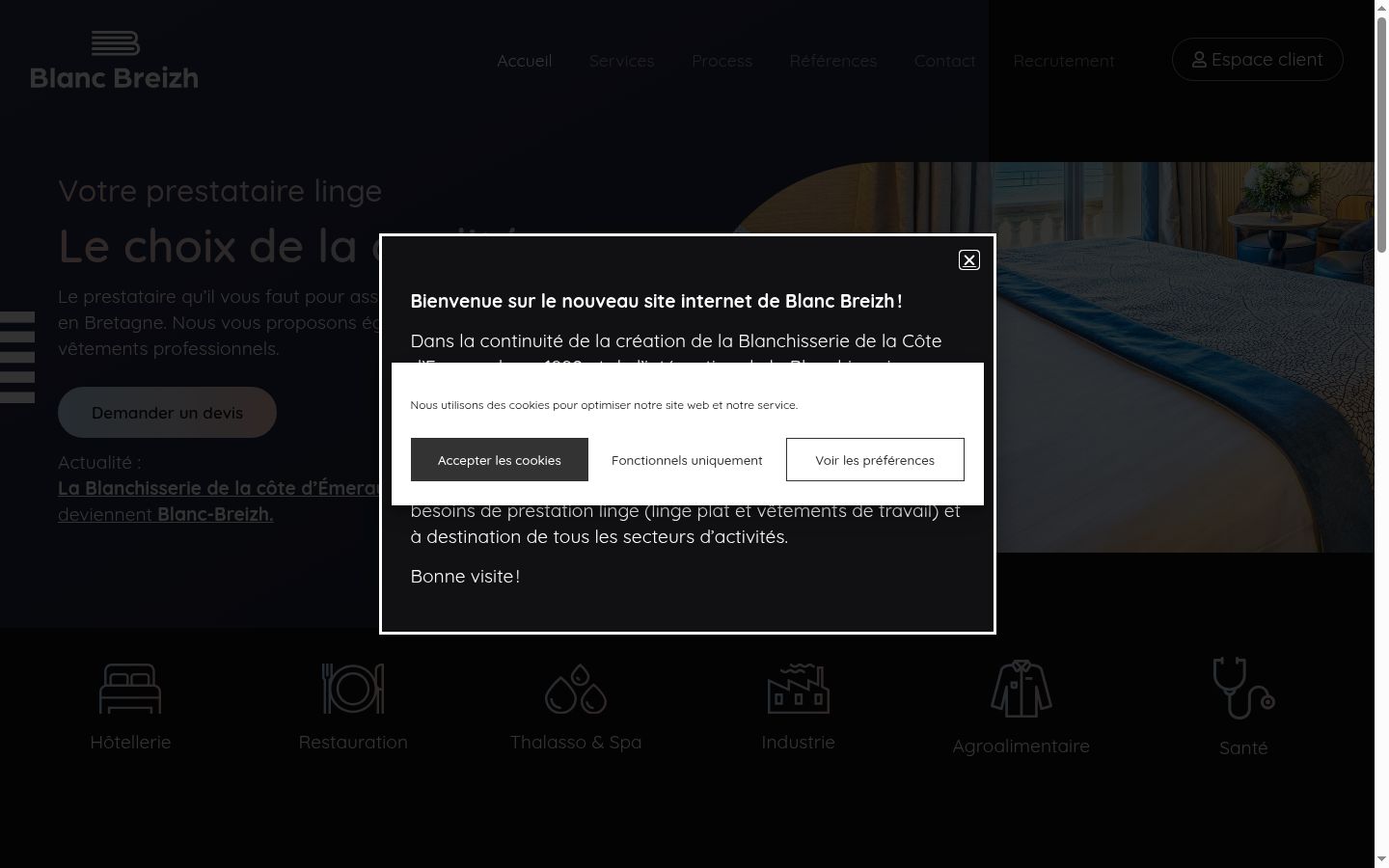This screenshot has width=1389, height=868.
Task: Click the 'Votre prestataire linge' heading
Action: 220,191
